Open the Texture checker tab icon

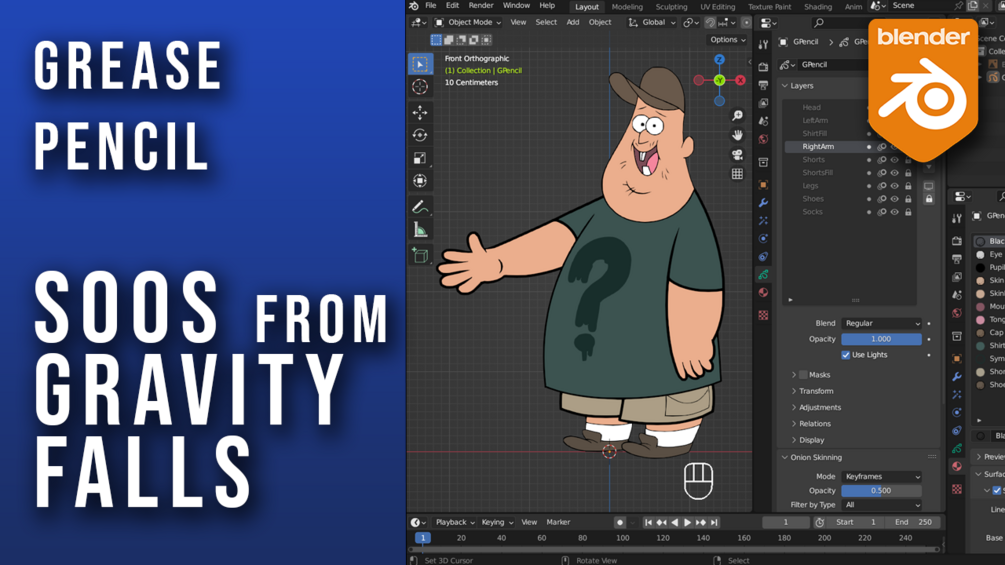click(x=763, y=315)
